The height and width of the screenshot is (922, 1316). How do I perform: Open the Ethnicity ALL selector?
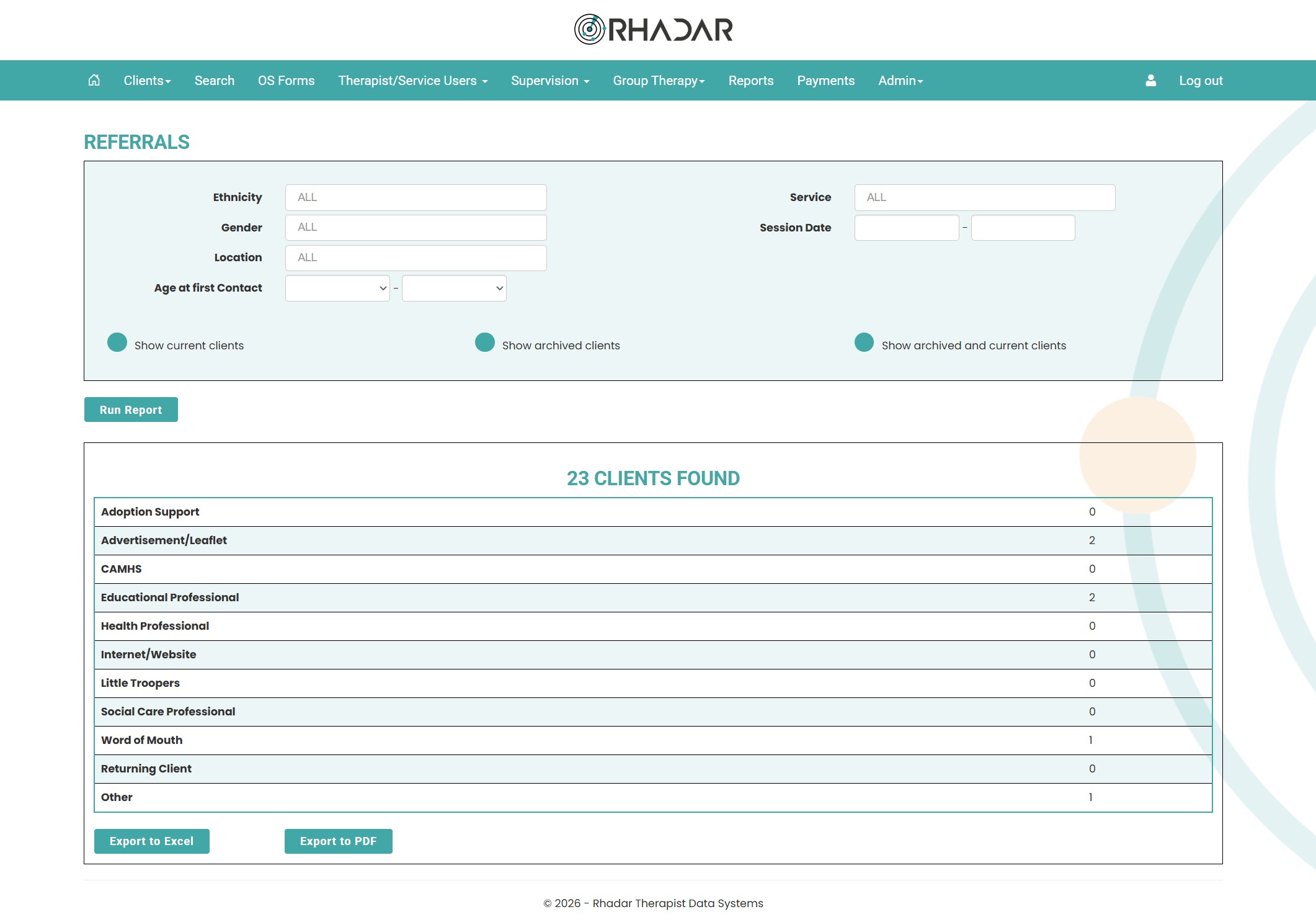tap(416, 197)
